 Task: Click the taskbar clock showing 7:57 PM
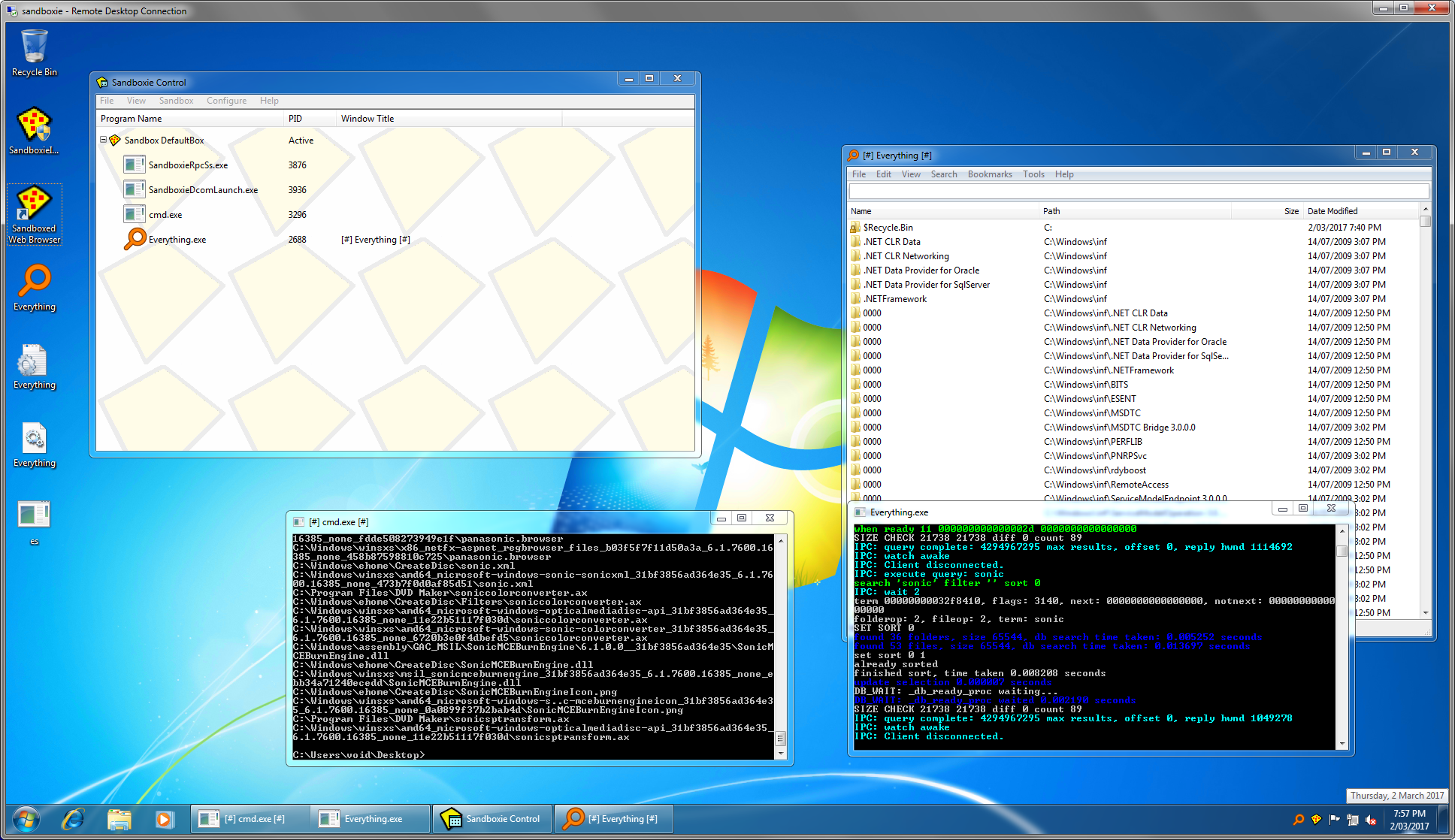tap(1409, 820)
